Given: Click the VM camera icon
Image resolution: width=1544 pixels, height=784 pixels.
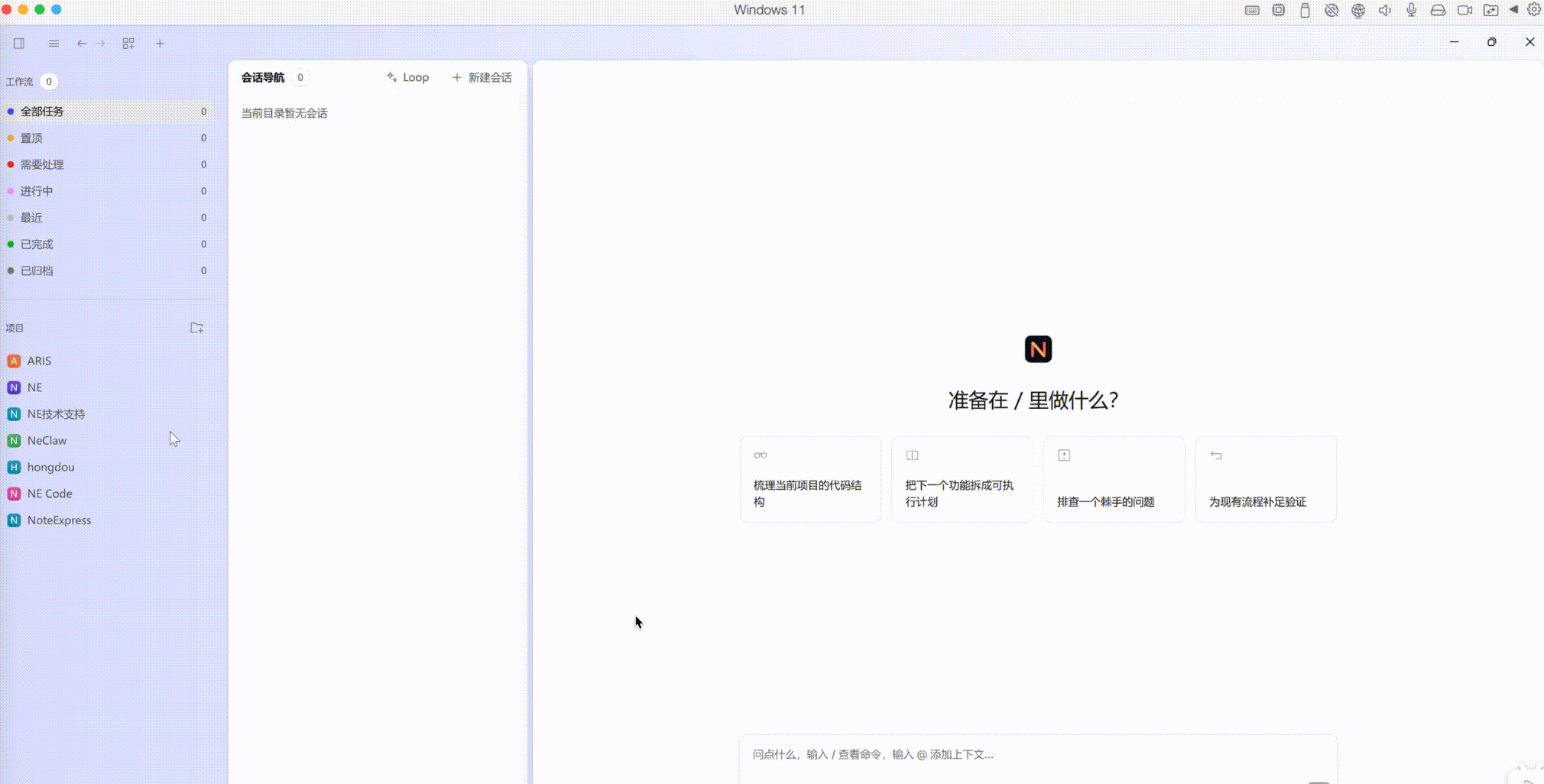Looking at the screenshot, I should (1465, 10).
